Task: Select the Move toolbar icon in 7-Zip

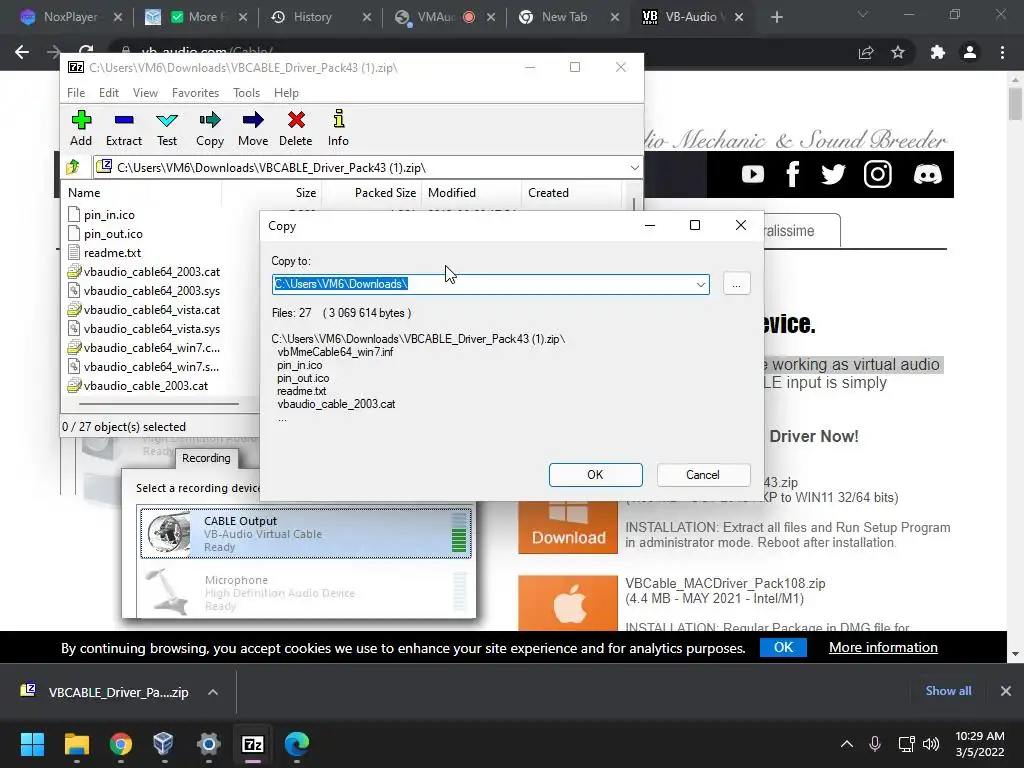Action: tap(253, 128)
